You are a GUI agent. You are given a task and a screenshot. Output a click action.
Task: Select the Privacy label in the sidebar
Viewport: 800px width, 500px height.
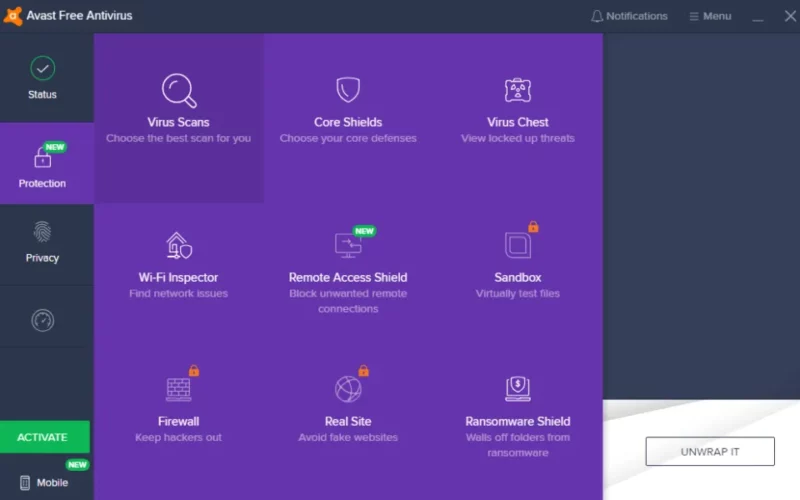[x=42, y=258]
